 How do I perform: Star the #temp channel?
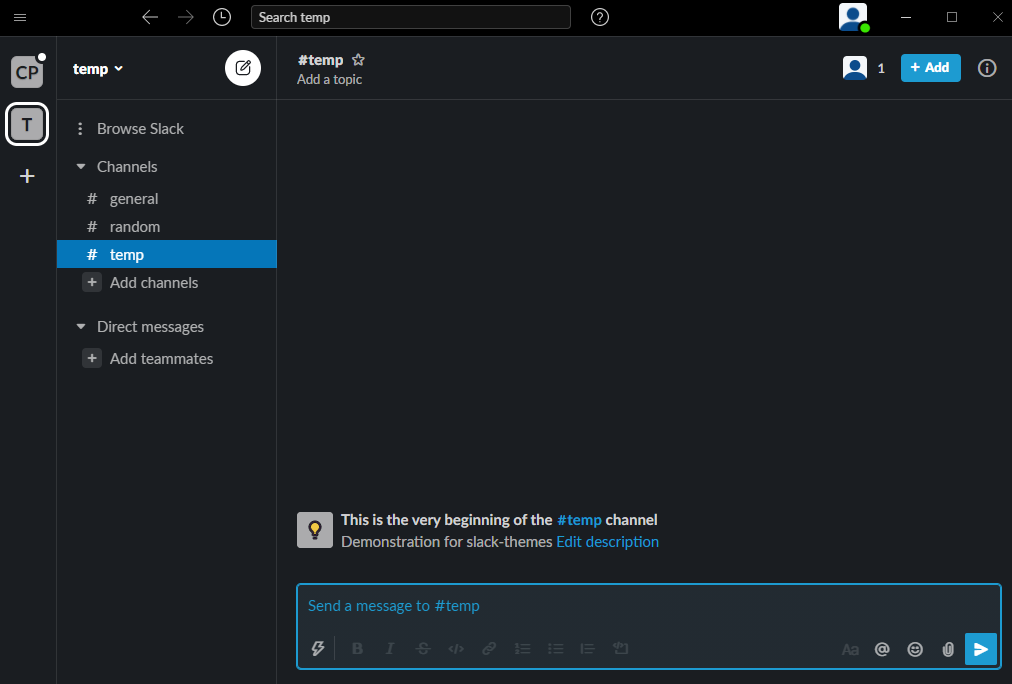coord(358,60)
